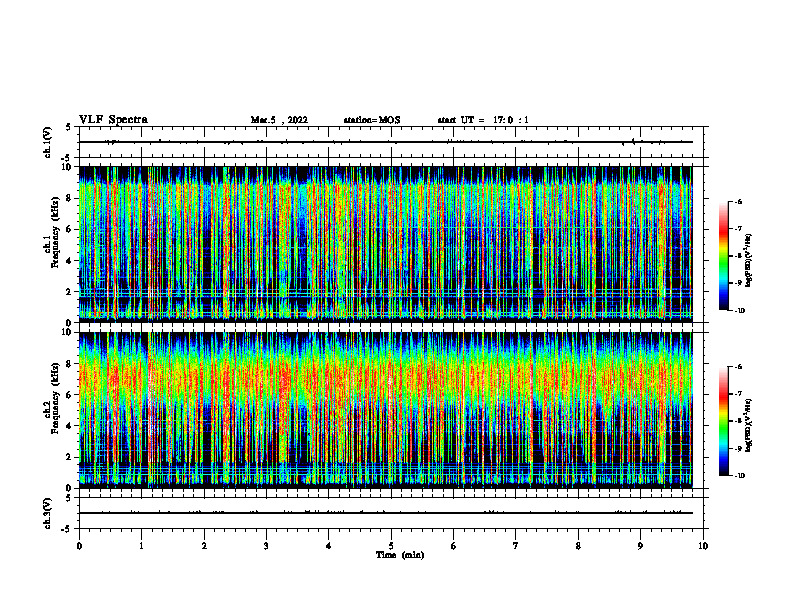Click the time axis tick label "8"
Screen dimensions: 792x612
(578, 546)
